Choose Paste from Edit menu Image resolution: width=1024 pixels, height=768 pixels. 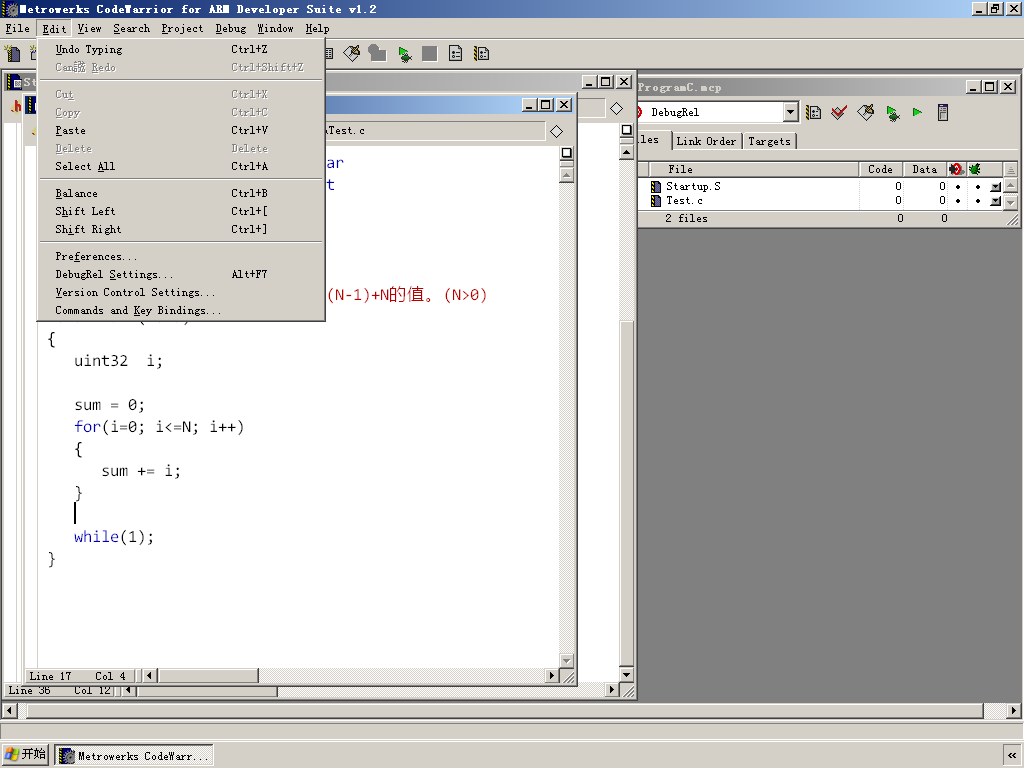coord(181,131)
